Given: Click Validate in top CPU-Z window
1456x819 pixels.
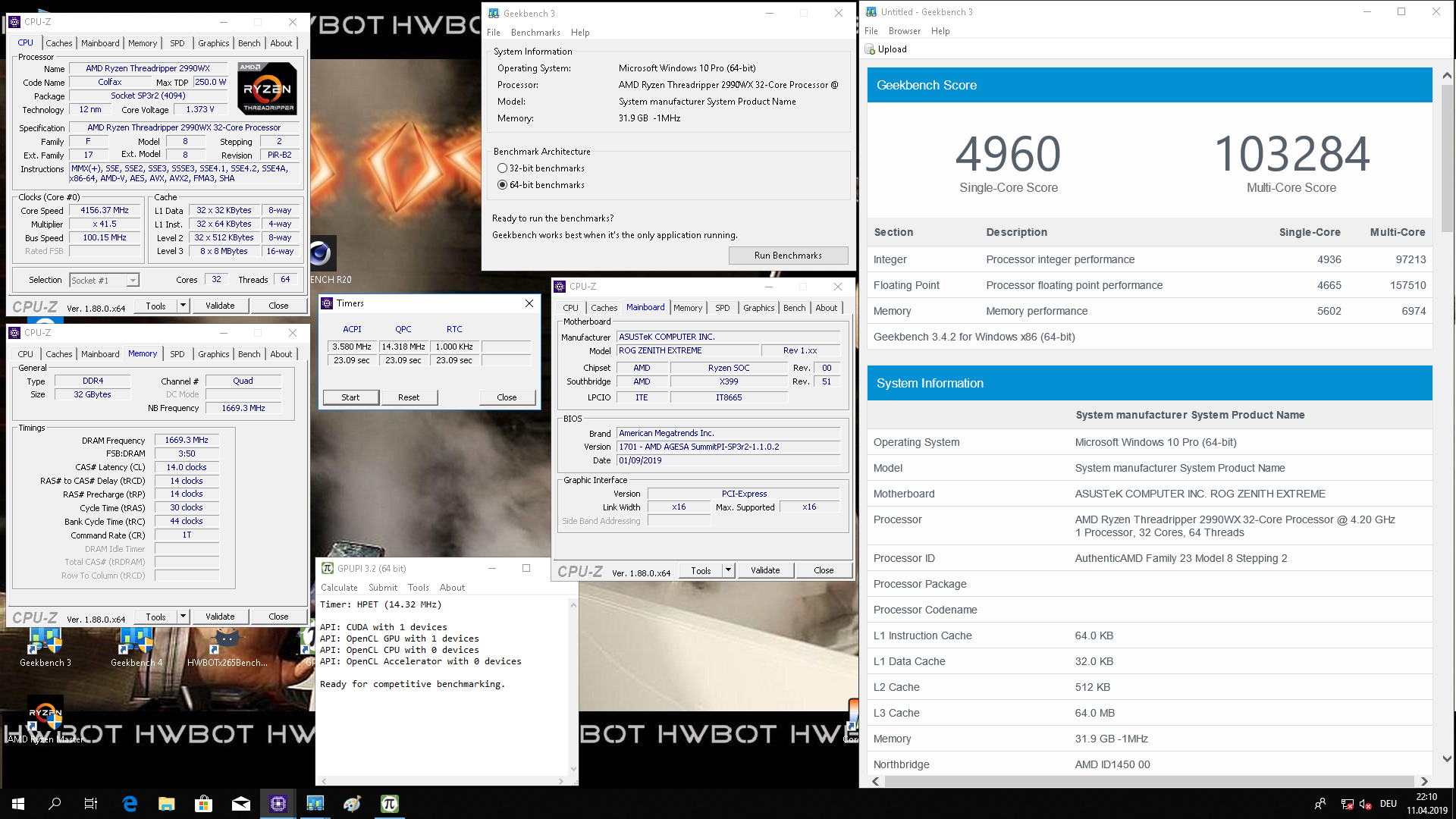Looking at the screenshot, I should point(220,306).
